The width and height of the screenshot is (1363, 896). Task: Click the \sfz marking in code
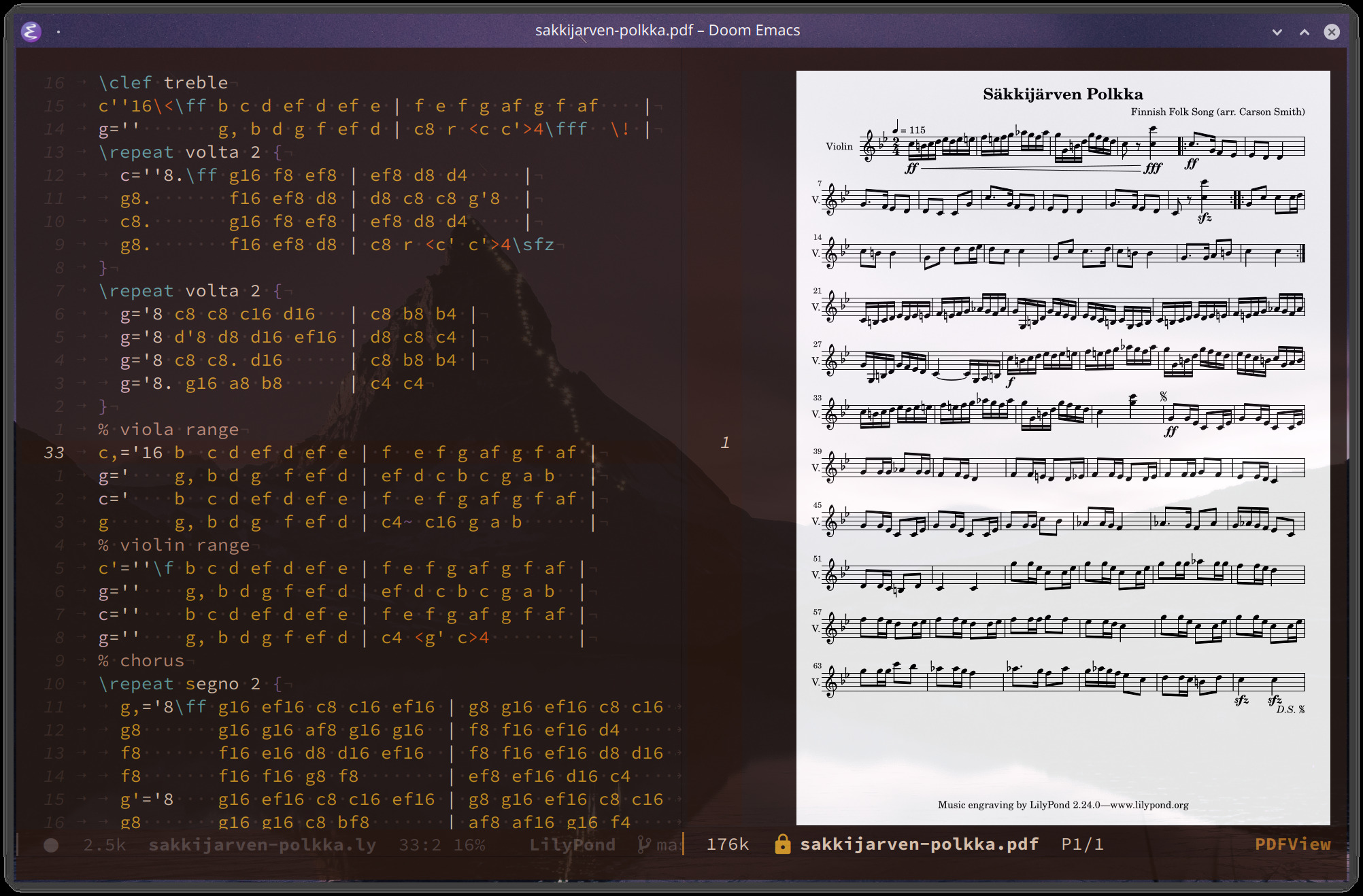[x=533, y=244]
